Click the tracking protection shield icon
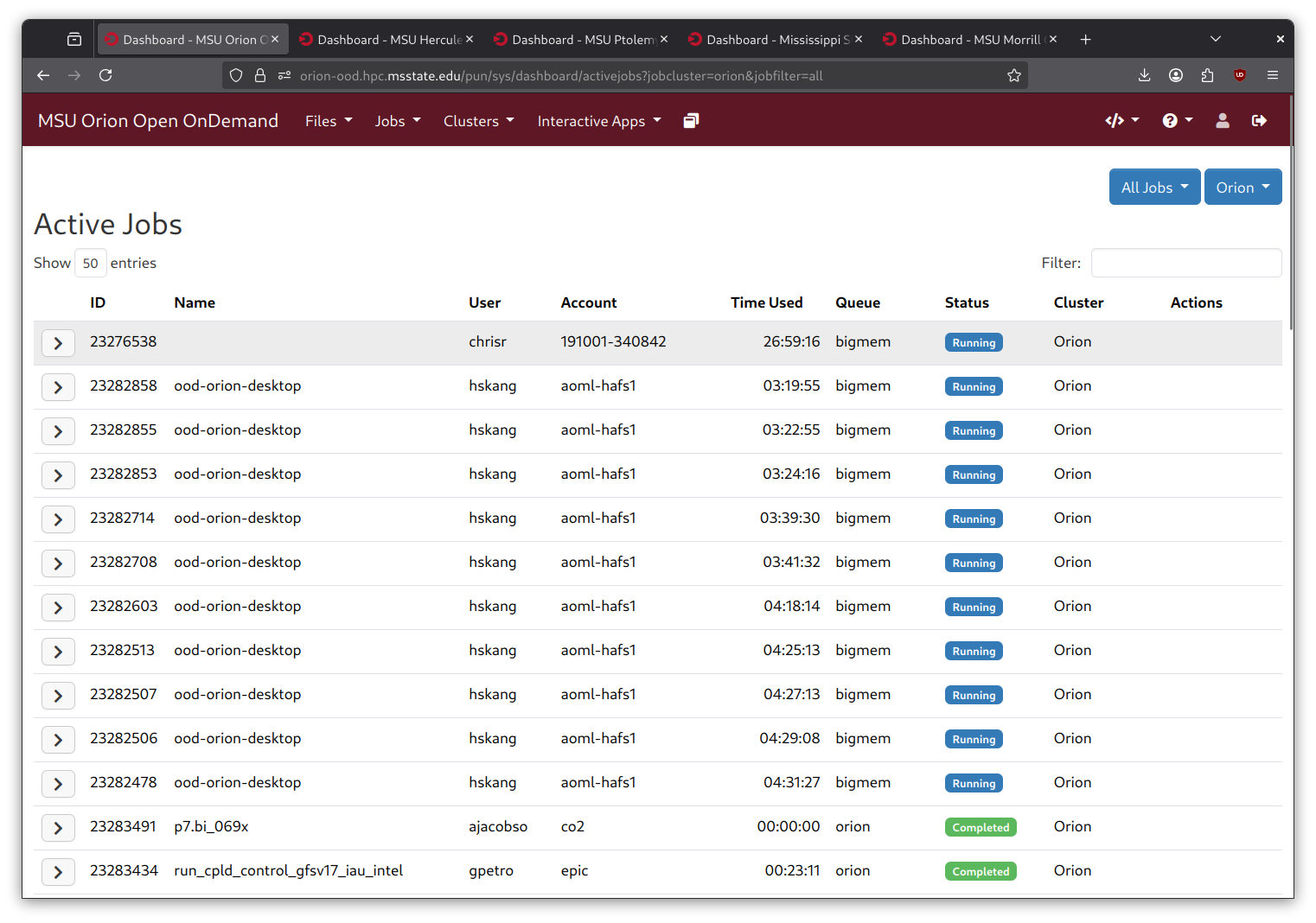 click(236, 75)
